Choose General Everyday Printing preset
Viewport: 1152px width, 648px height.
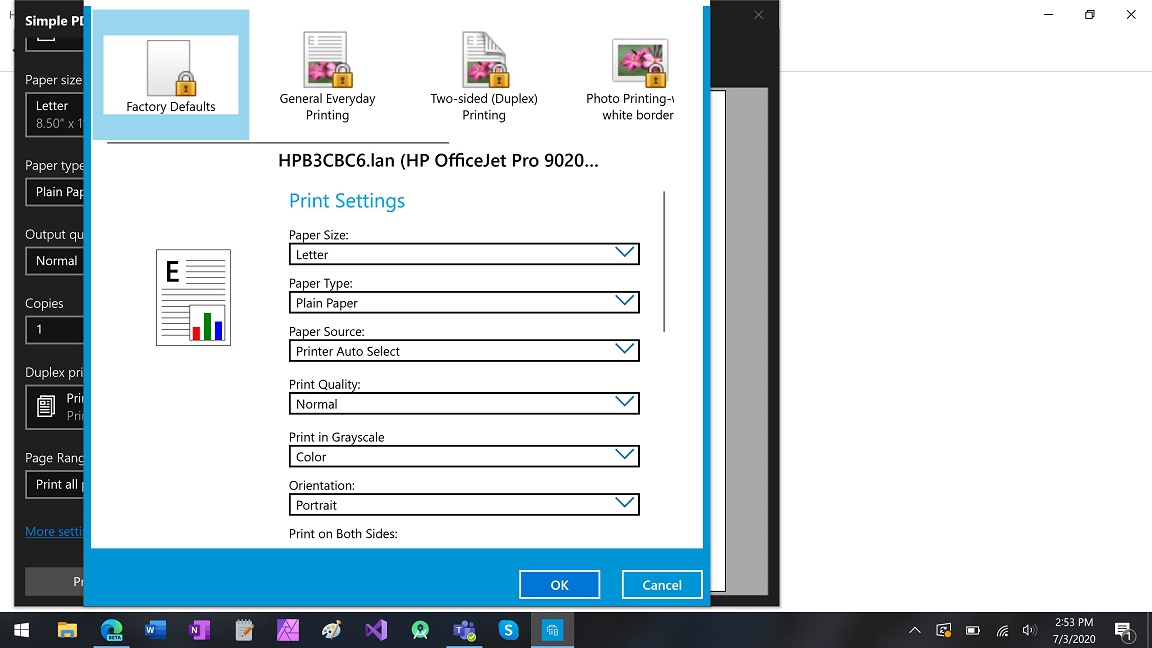tap(327, 76)
